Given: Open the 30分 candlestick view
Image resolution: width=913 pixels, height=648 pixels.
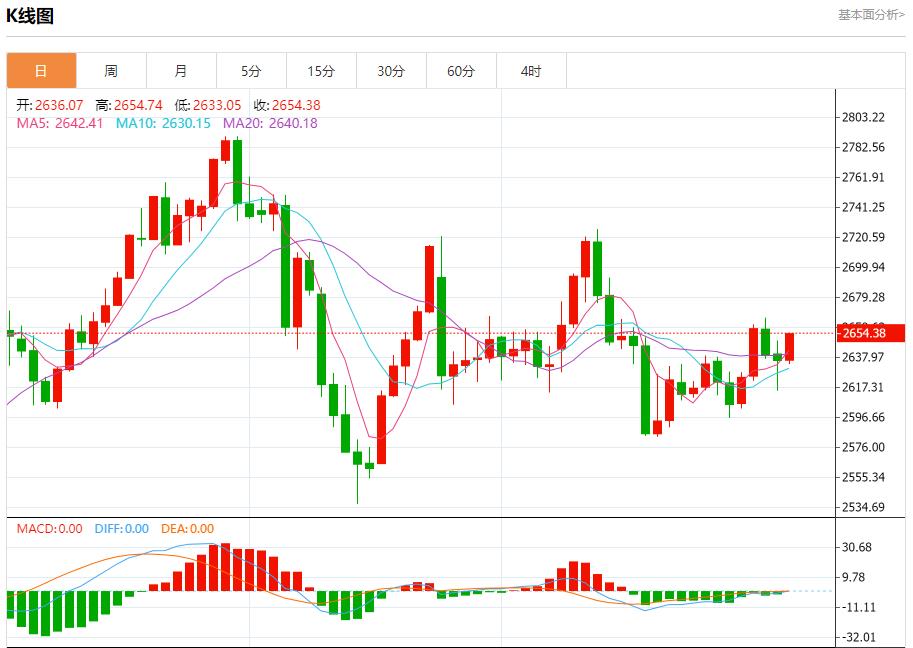Looking at the screenshot, I should coord(390,71).
